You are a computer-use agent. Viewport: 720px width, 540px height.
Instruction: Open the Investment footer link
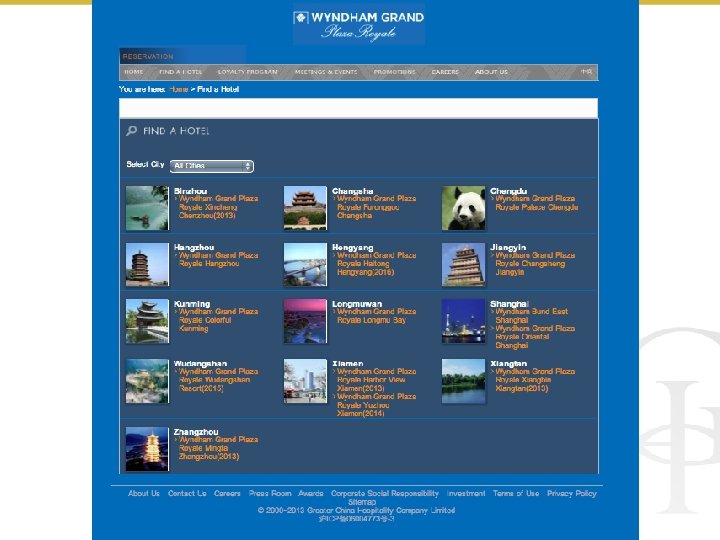coord(466,494)
